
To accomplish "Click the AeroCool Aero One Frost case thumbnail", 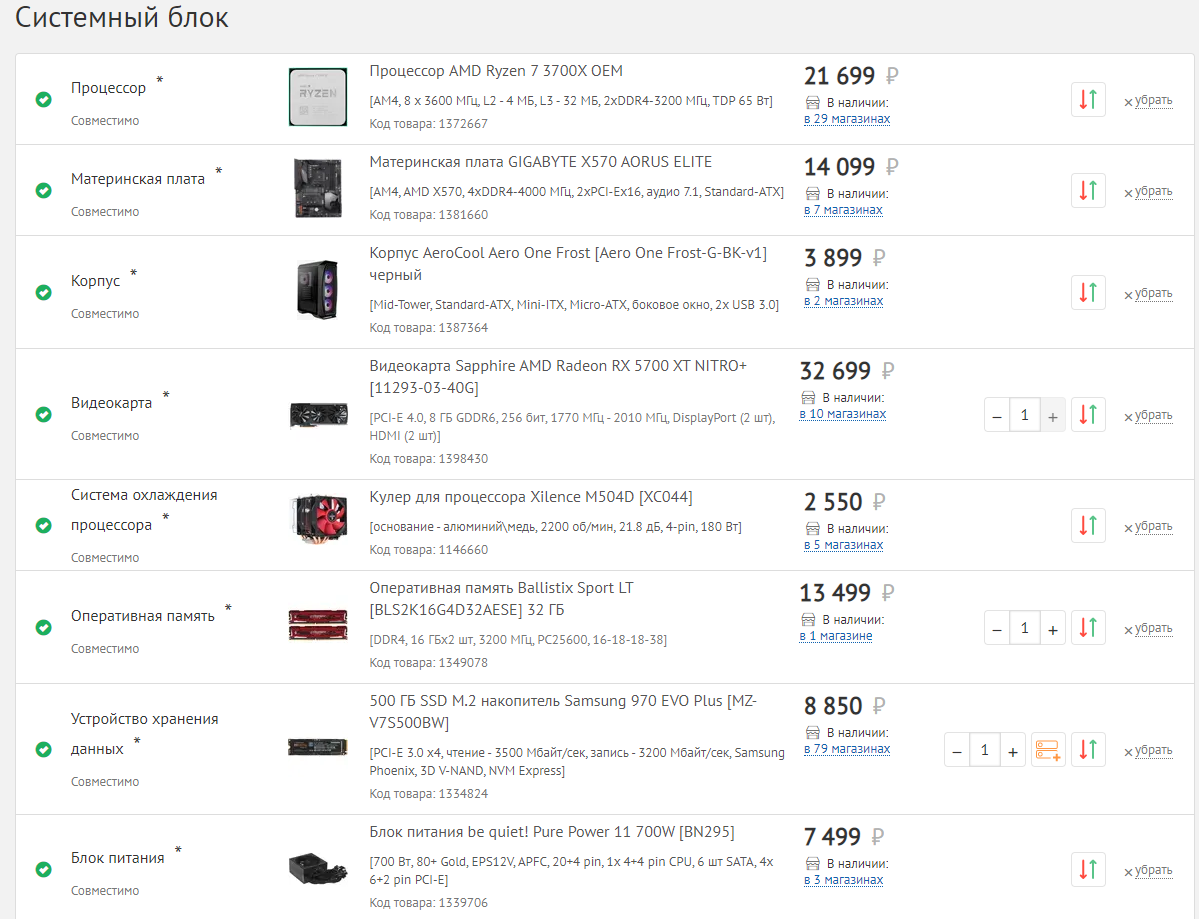I will tap(318, 290).
